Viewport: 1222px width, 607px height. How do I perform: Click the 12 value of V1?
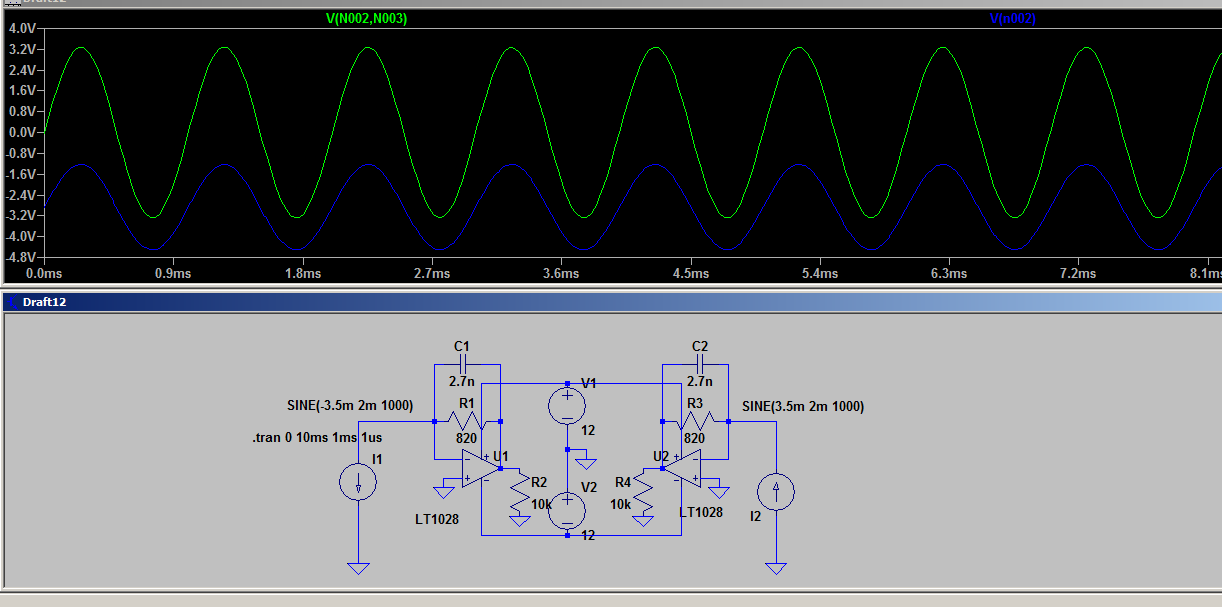tap(589, 430)
